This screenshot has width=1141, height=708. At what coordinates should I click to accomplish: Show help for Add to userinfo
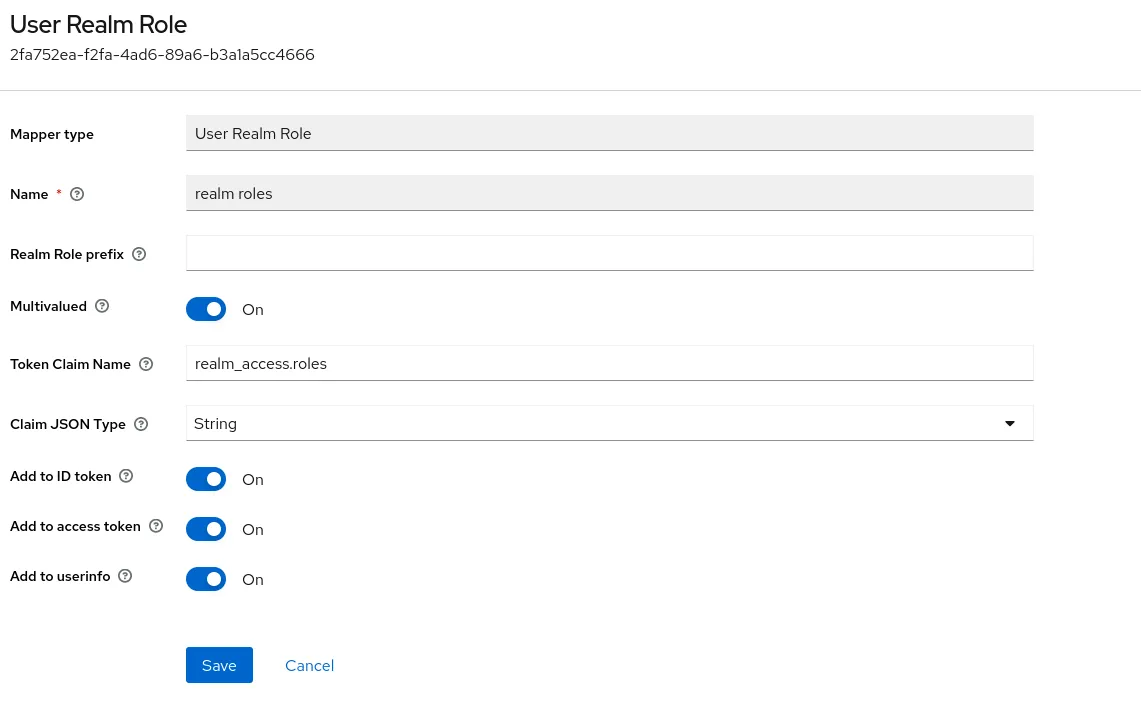[x=125, y=576]
